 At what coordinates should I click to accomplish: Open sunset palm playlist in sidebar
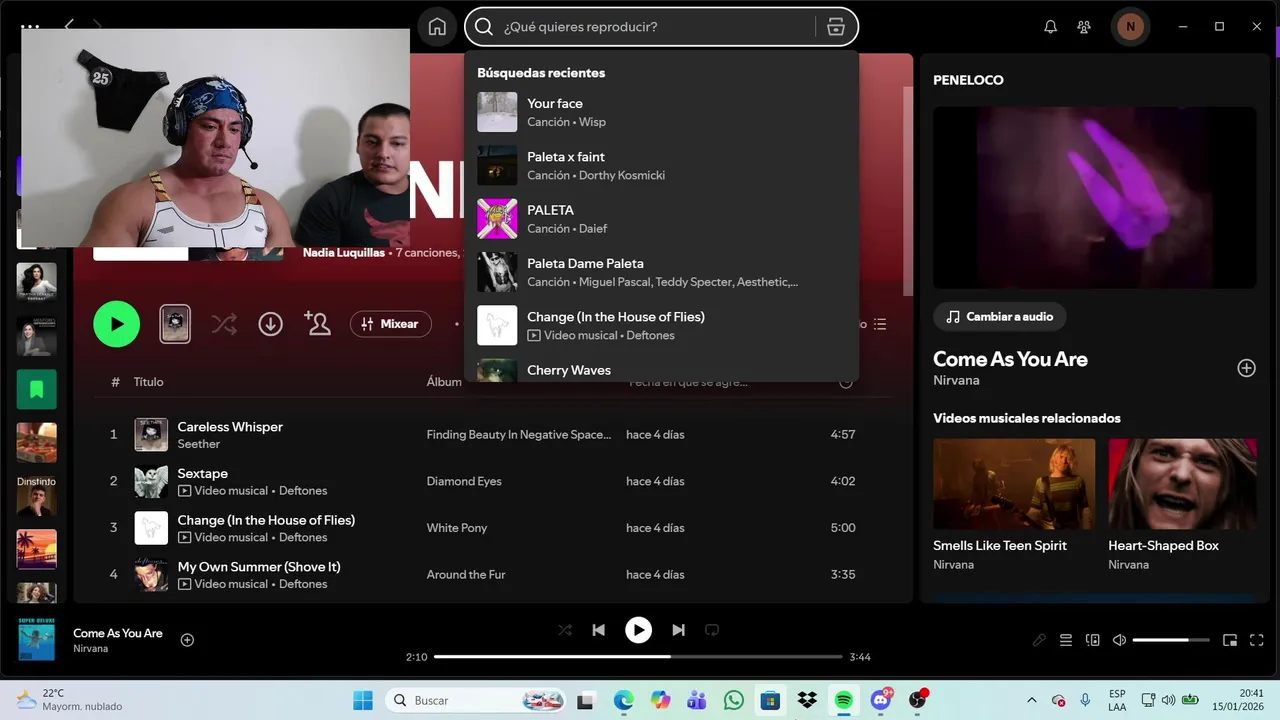[x=37, y=549]
